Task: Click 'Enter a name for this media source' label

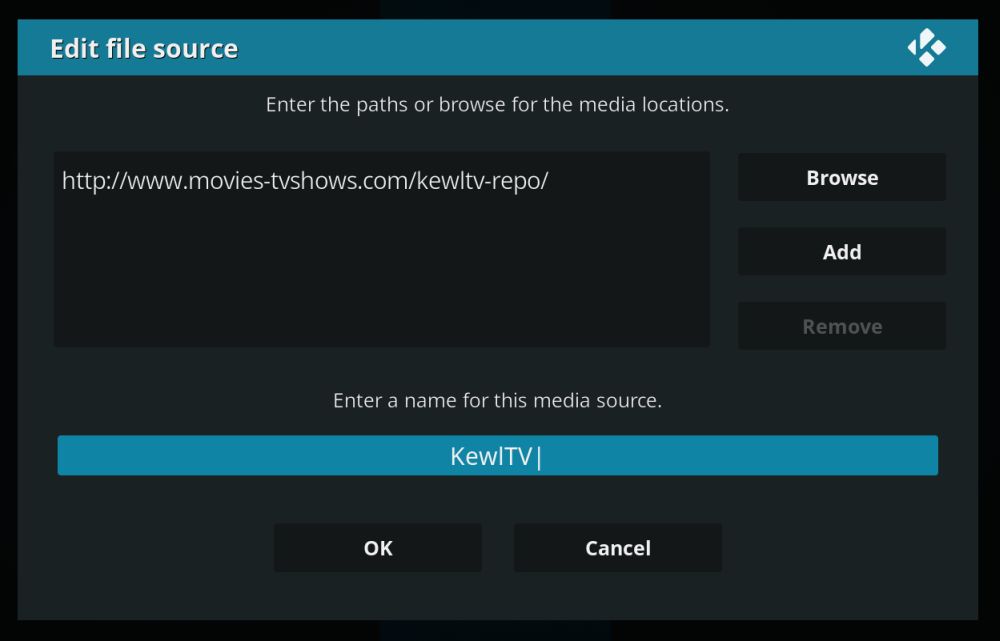Action: pyautogui.click(x=497, y=400)
